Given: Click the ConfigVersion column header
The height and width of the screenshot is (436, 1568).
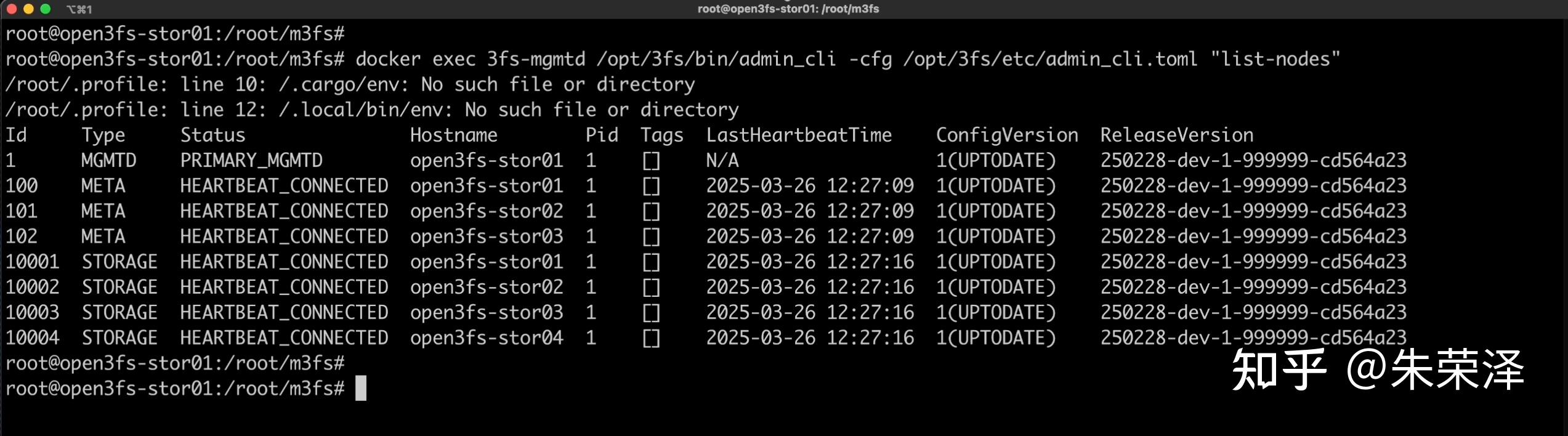Looking at the screenshot, I should (1007, 135).
